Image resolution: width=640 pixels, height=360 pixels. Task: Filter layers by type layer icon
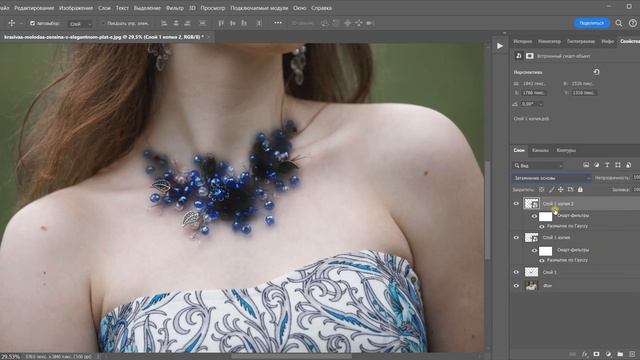[x=607, y=165]
